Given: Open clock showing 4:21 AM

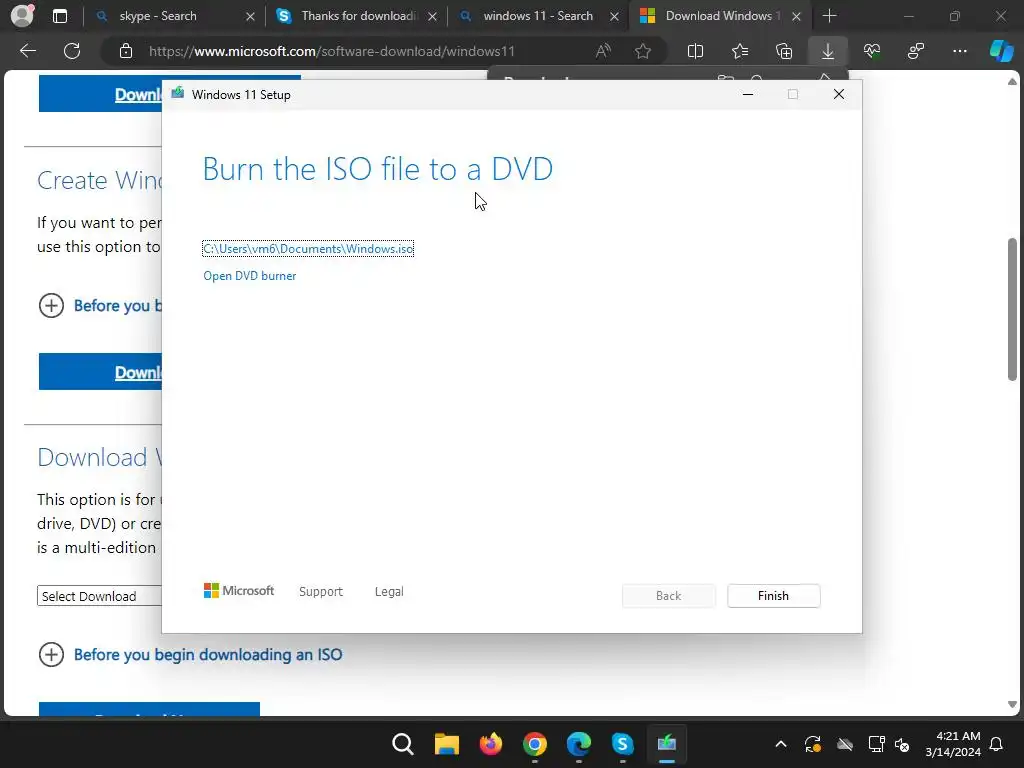Looking at the screenshot, I should (953, 744).
